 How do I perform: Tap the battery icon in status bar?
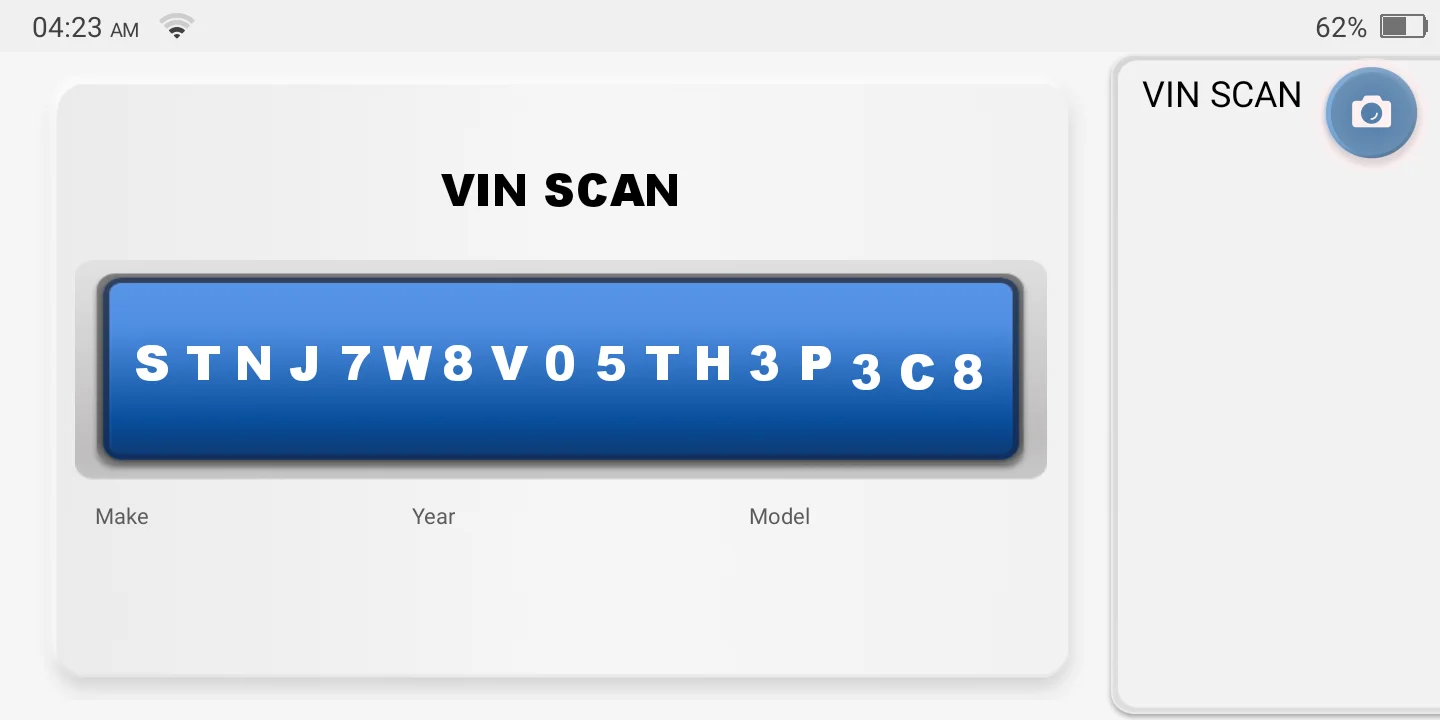click(1403, 27)
